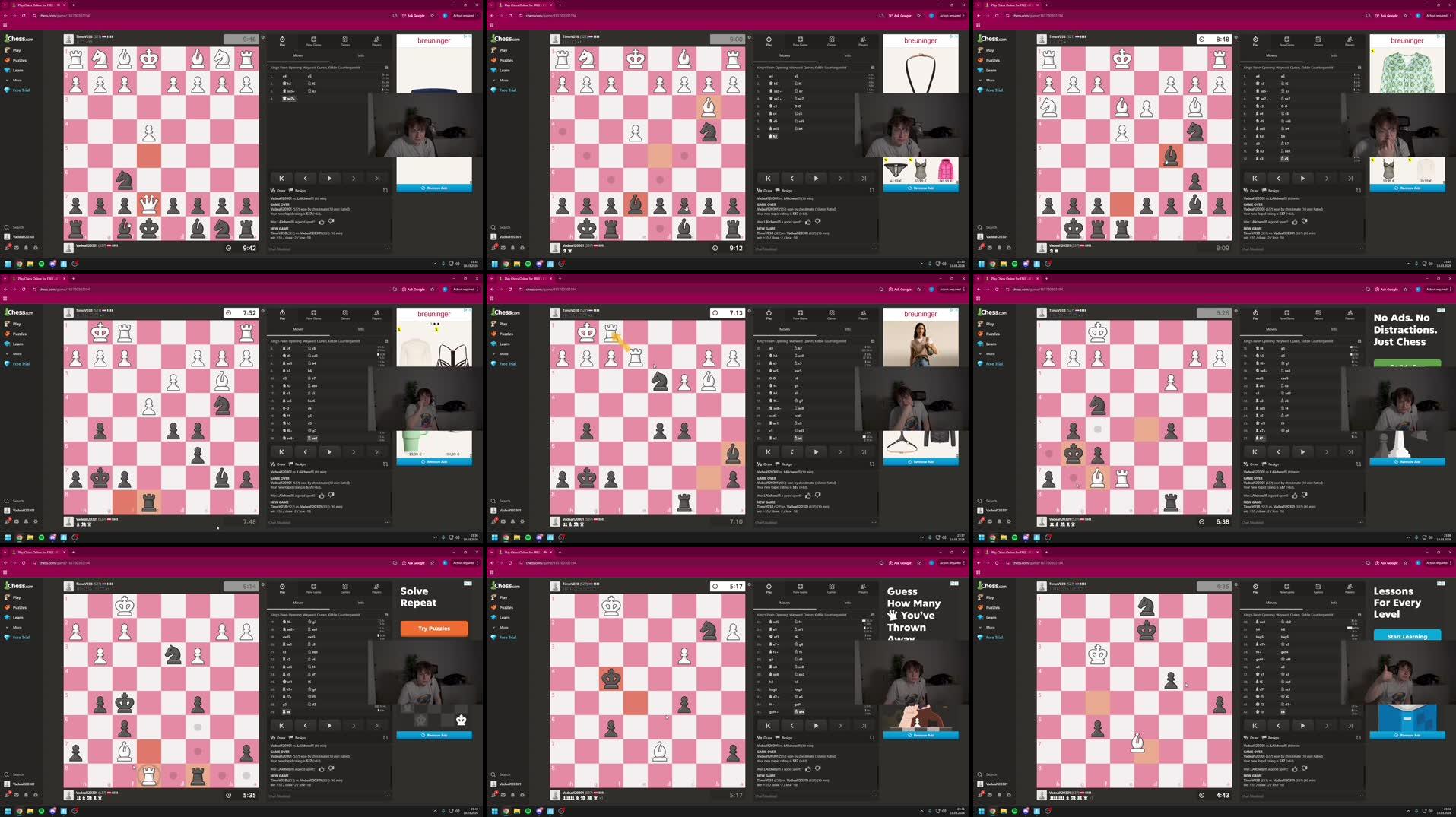Select the Players icon
1456x817 pixels.
coord(376,40)
